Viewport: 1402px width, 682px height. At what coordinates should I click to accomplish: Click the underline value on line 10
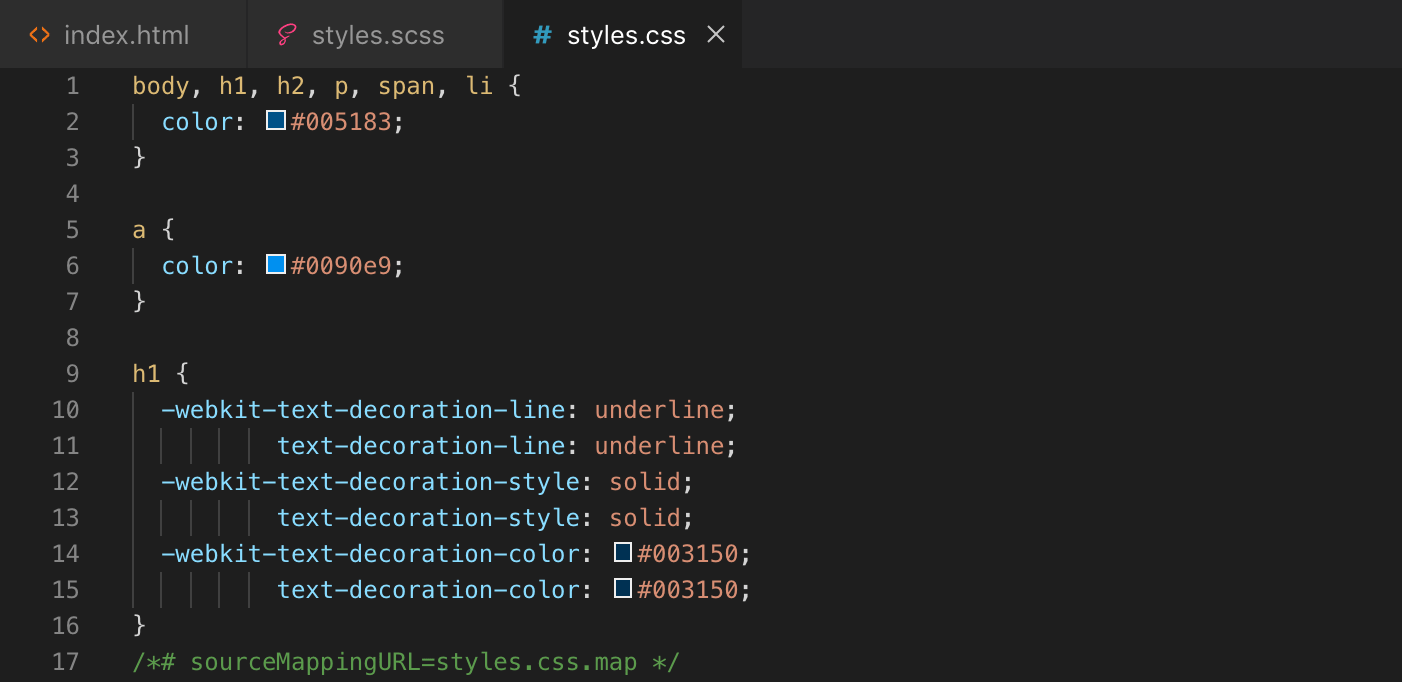[659, 410]
